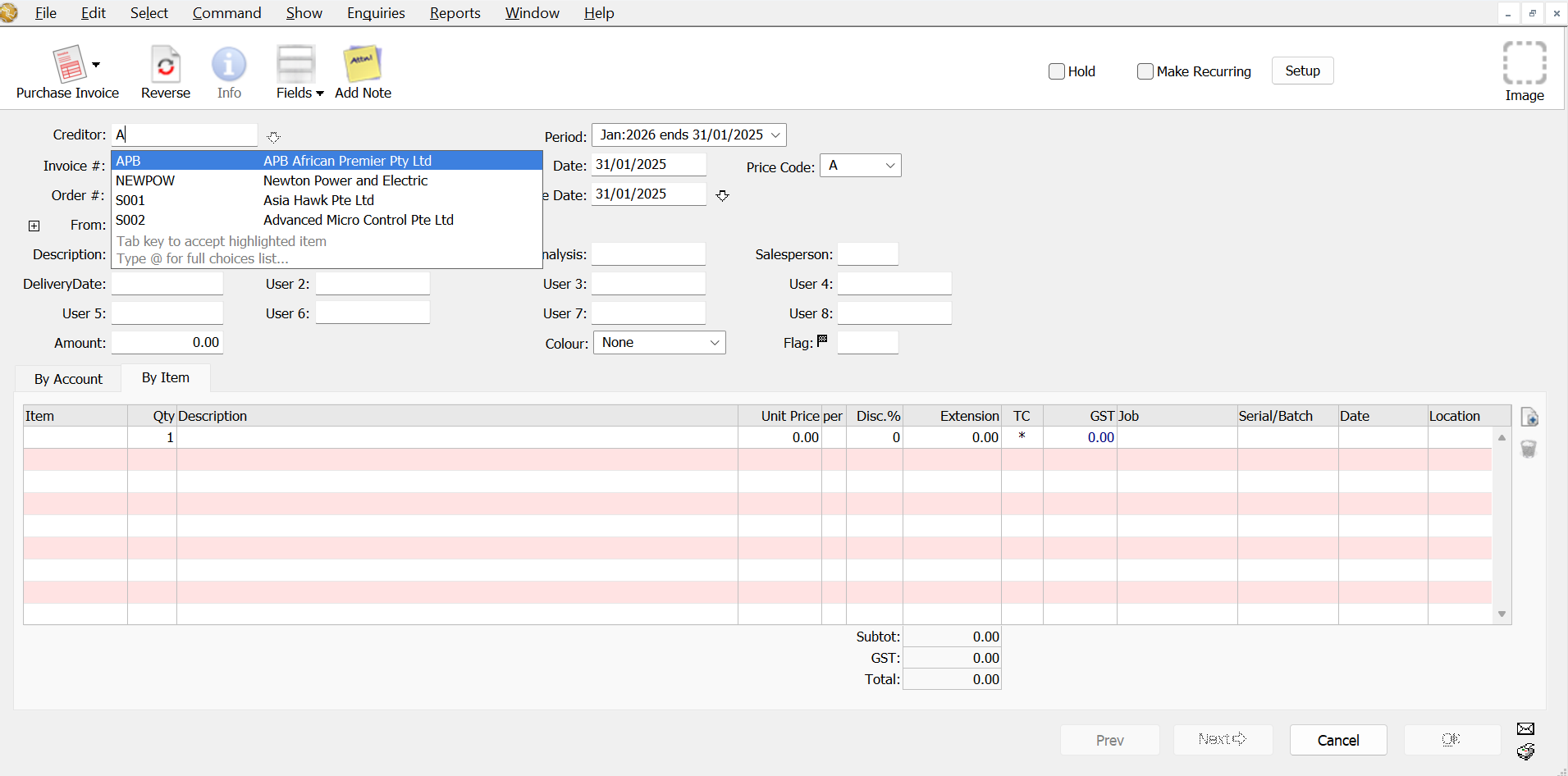Open the File menu
This screenshot has width=1568, height=776.
pos(46,13)
